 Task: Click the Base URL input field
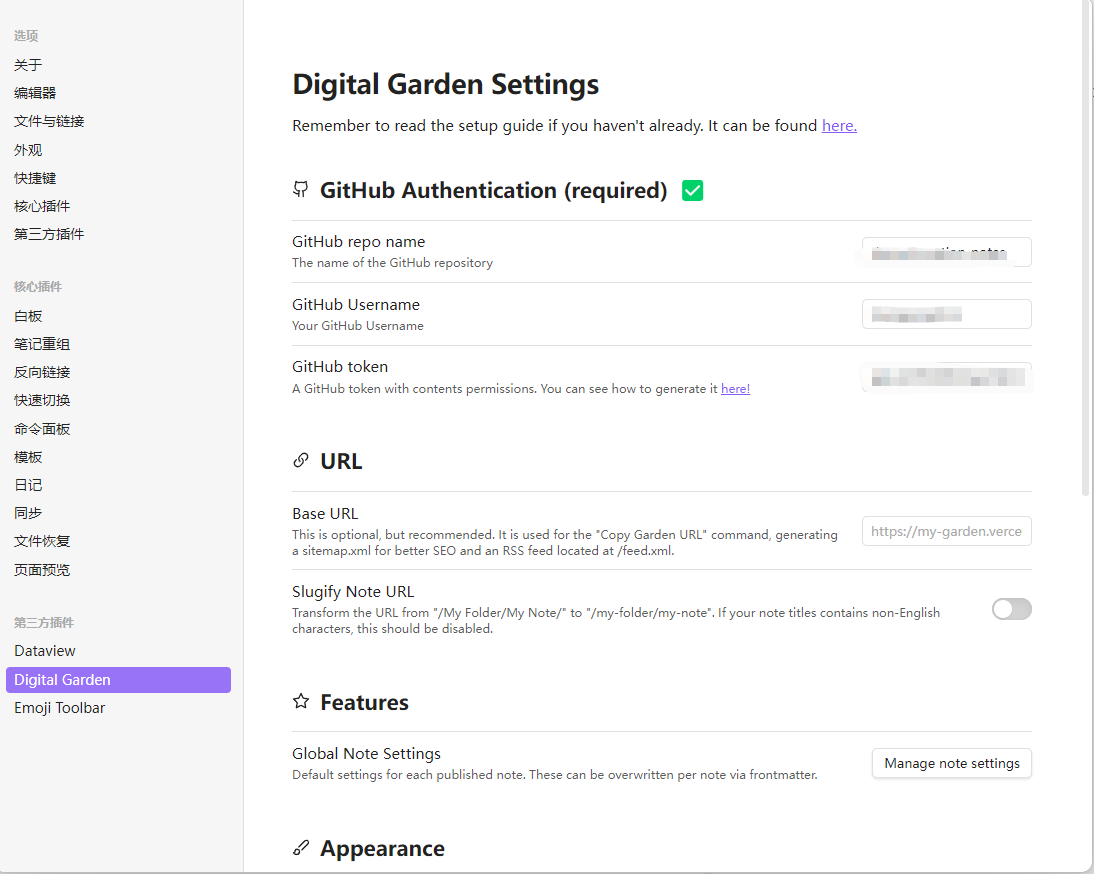pos(946,531)
